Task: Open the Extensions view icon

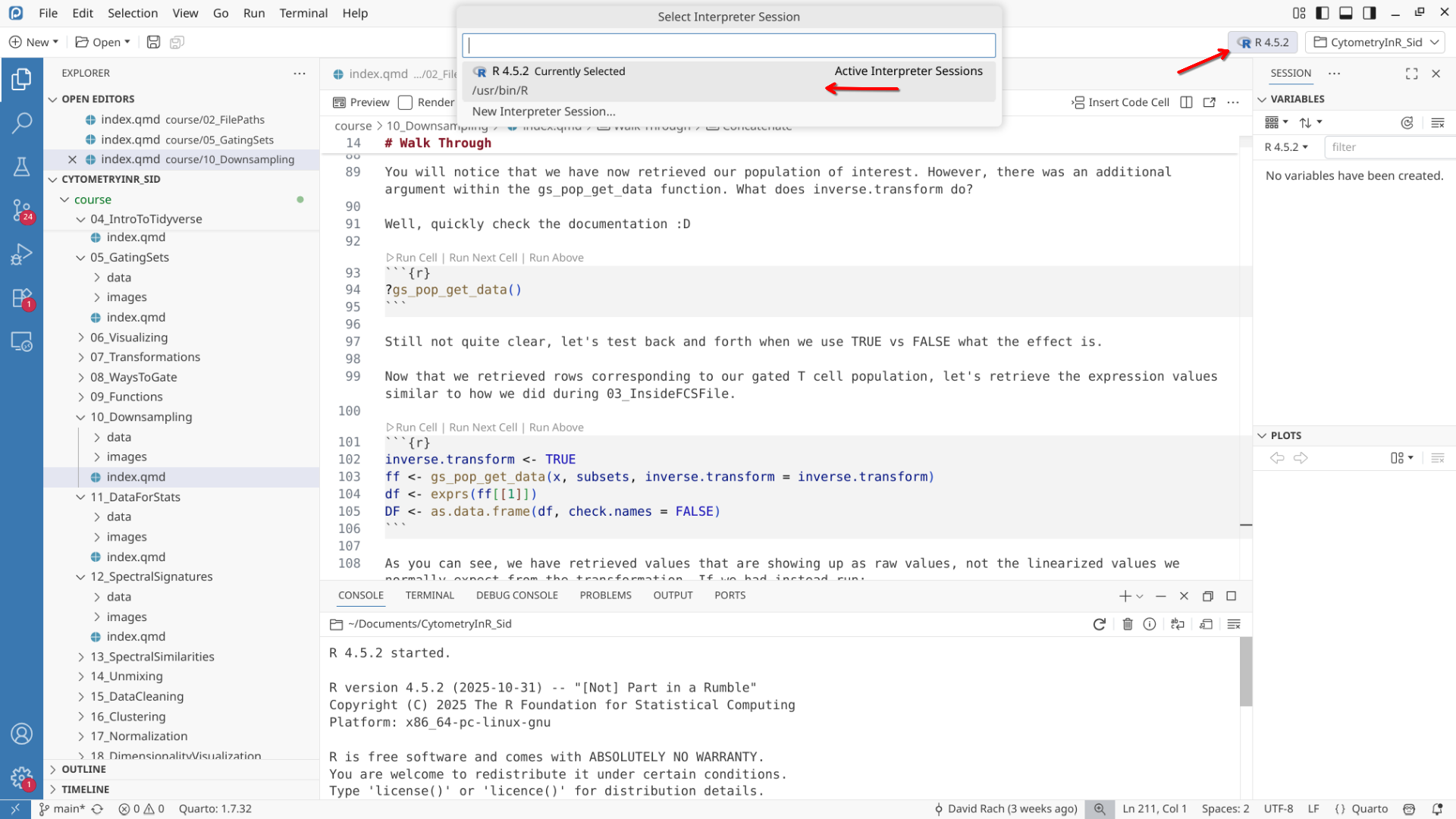Action: point(21,298)
